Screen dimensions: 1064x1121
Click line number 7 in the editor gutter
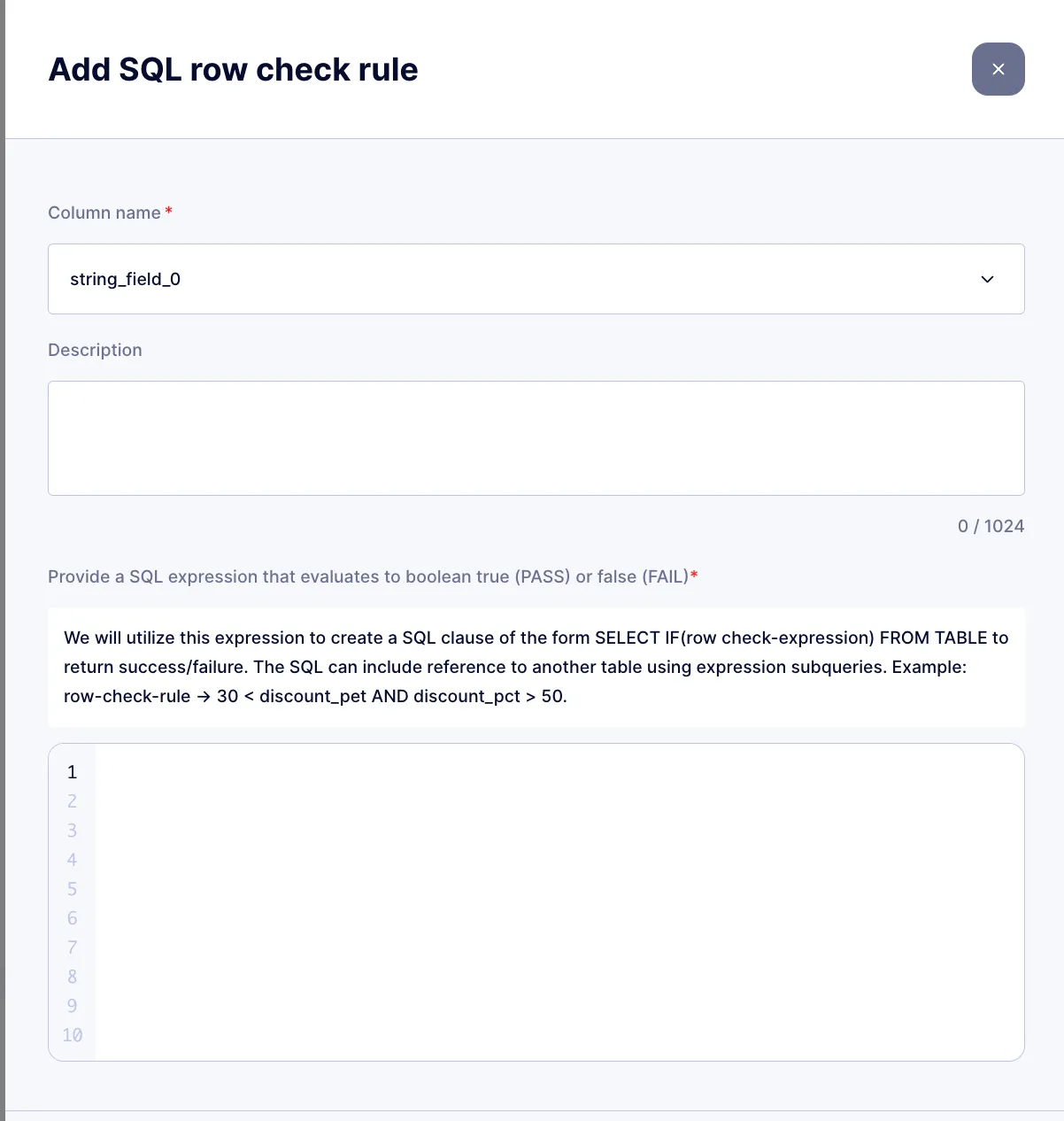[72, 947]
